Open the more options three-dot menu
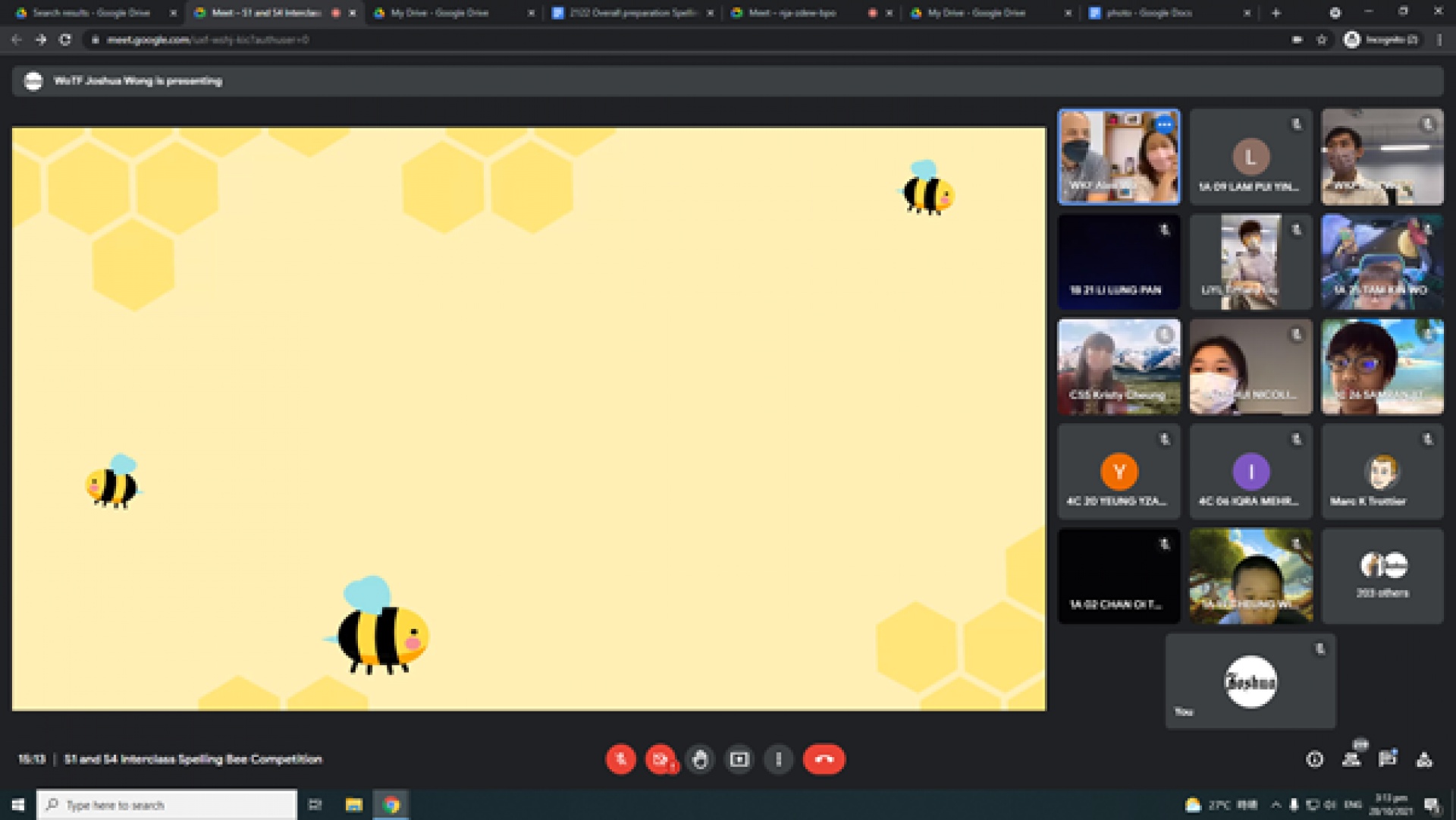 pos(779,759)
